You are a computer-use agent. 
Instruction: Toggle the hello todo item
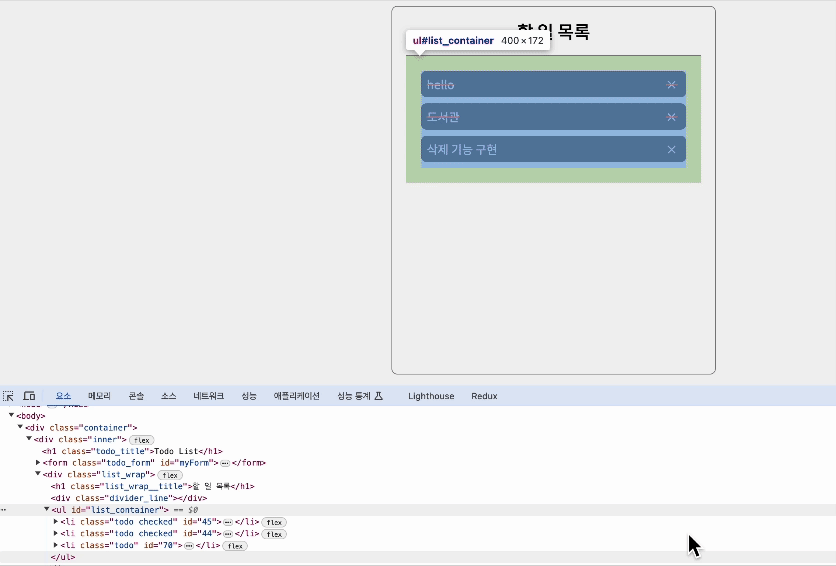(553, 84)
